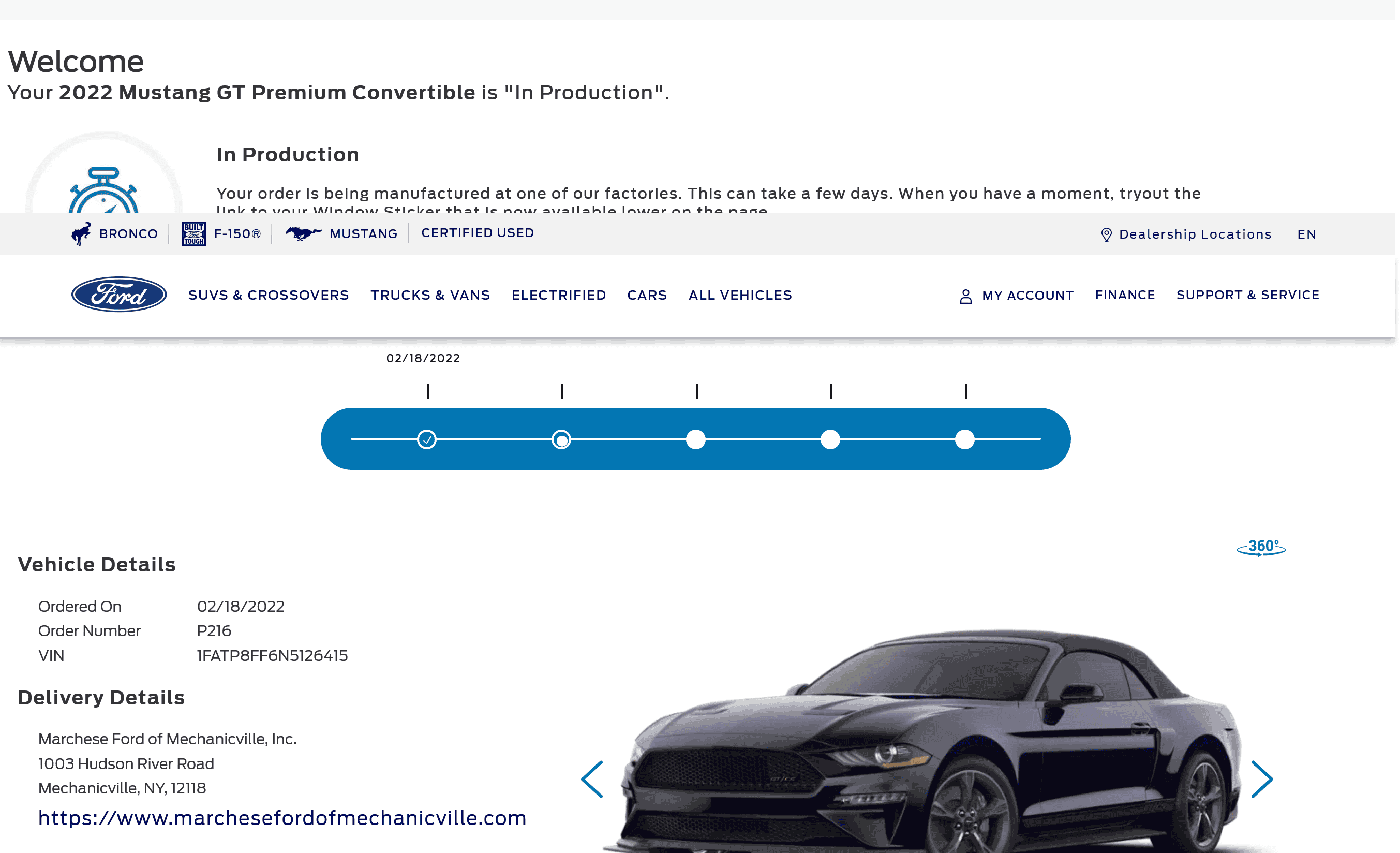Click the Mustang pony icon
This screenshot has width=1400, height=853.
(303, 233)
